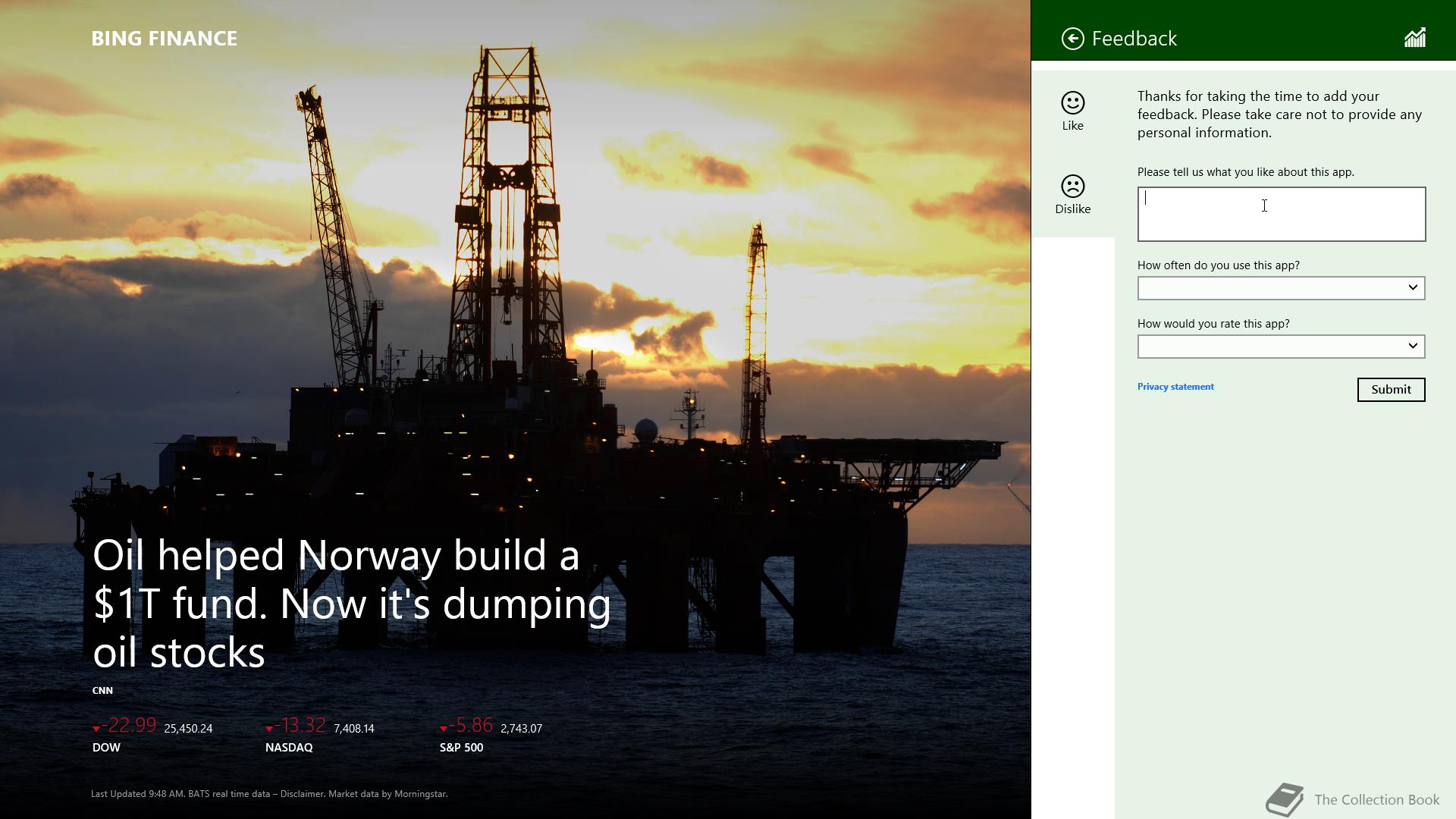Open the Privacy statement link
This screenshot has height=819, width=1456.
(x=1175, y=387)
